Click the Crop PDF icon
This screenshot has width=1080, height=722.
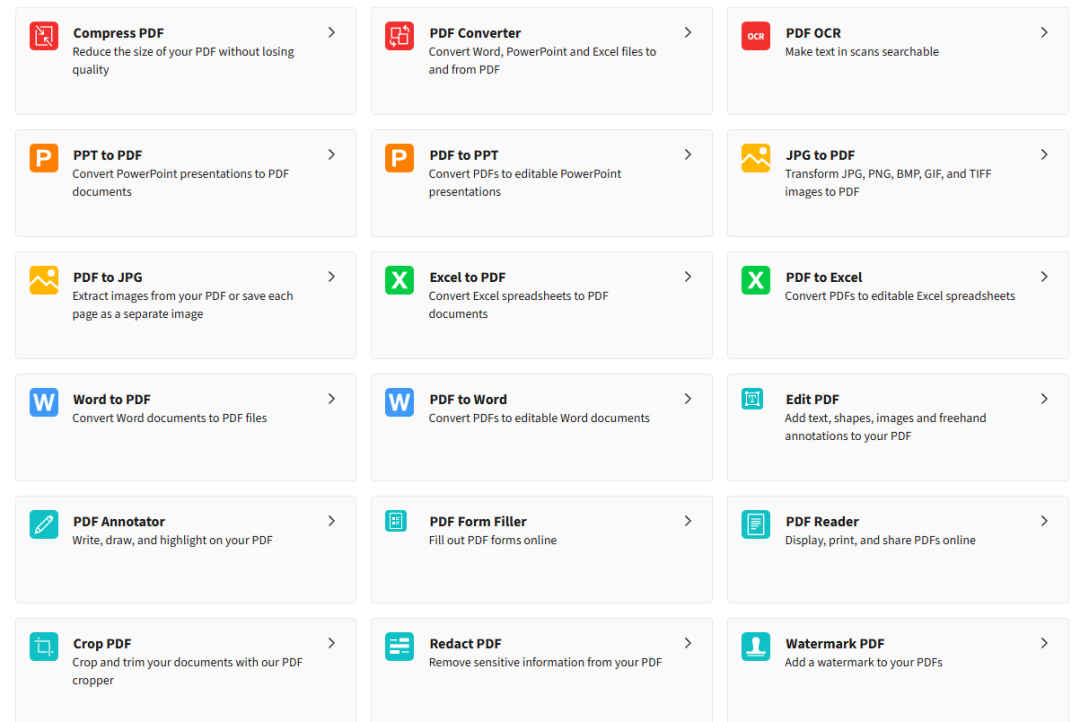pyautogui.click(x=44, y=646)
